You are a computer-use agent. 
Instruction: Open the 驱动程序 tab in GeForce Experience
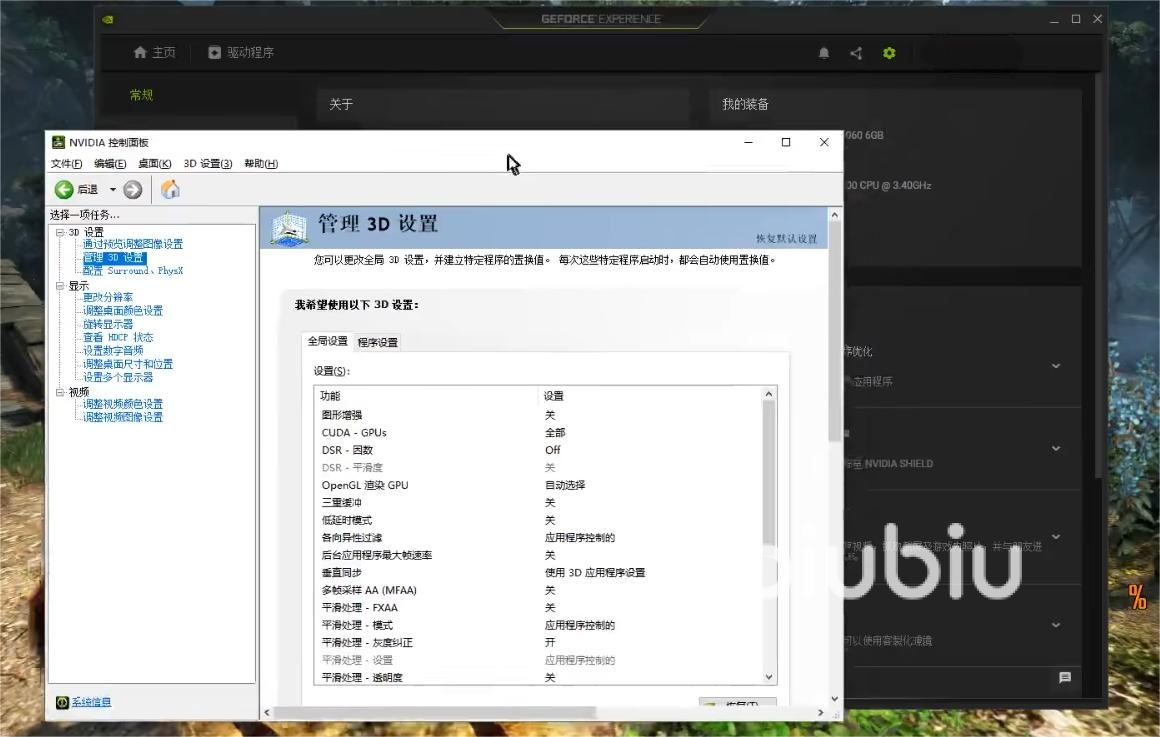pyautogui.click(x=241, y=53)
